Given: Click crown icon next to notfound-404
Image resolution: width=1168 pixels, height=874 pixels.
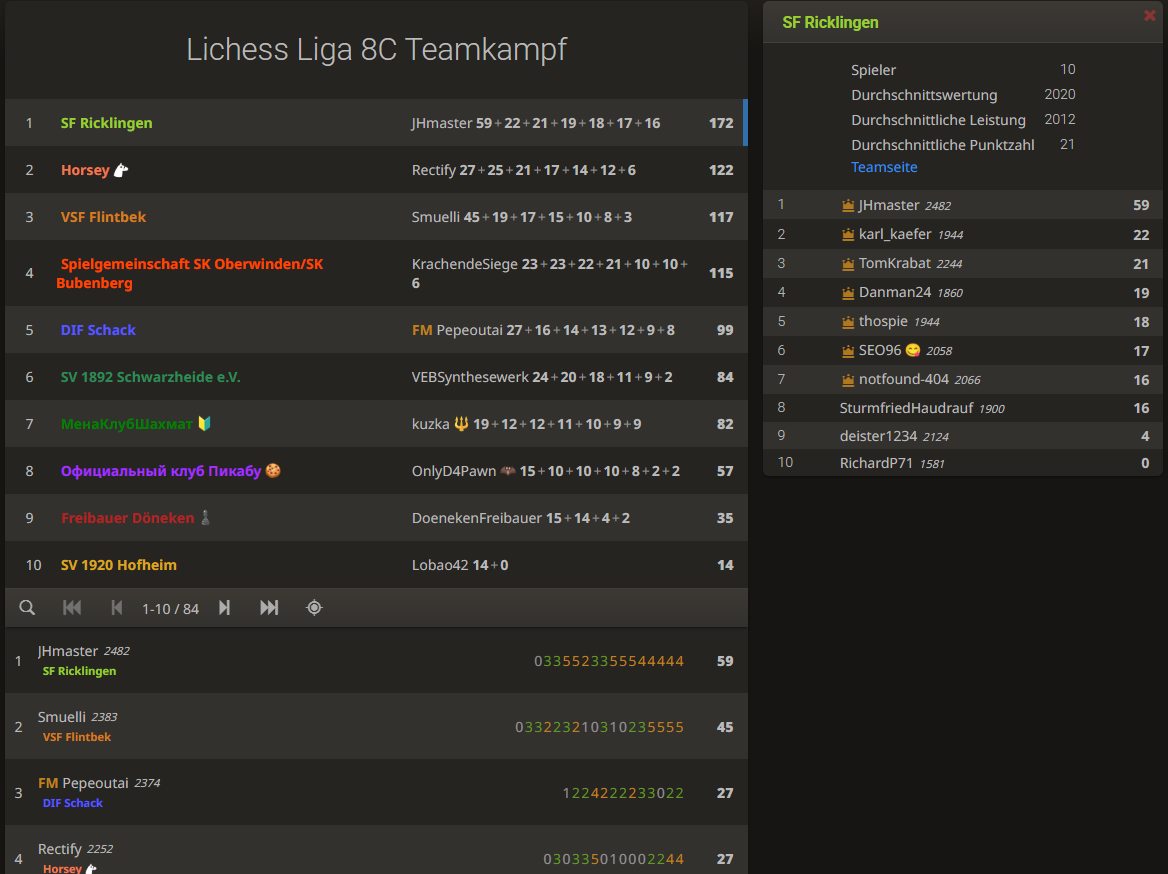Looking at the screenshot, I should [x=848, y=379].
